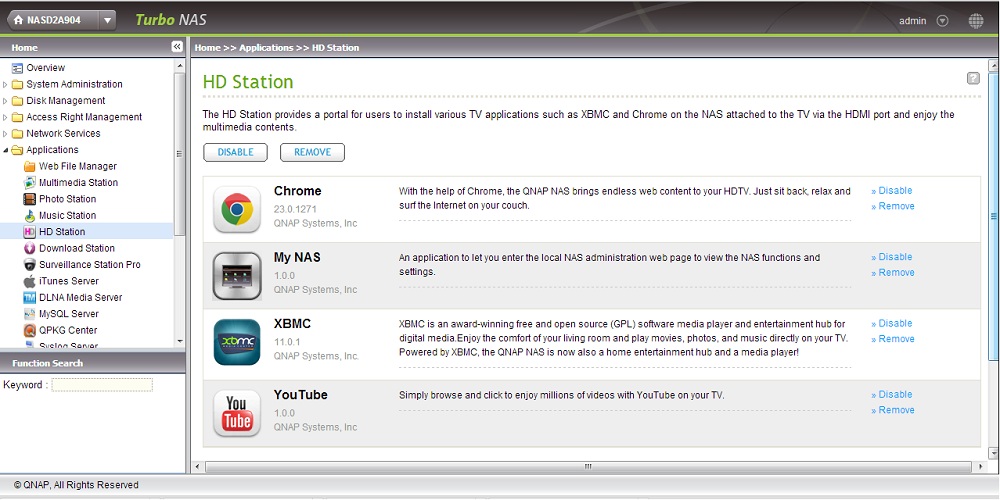Click the YouTube app icon
Viewport: 1000px width, 500px height.
[237, 413]
